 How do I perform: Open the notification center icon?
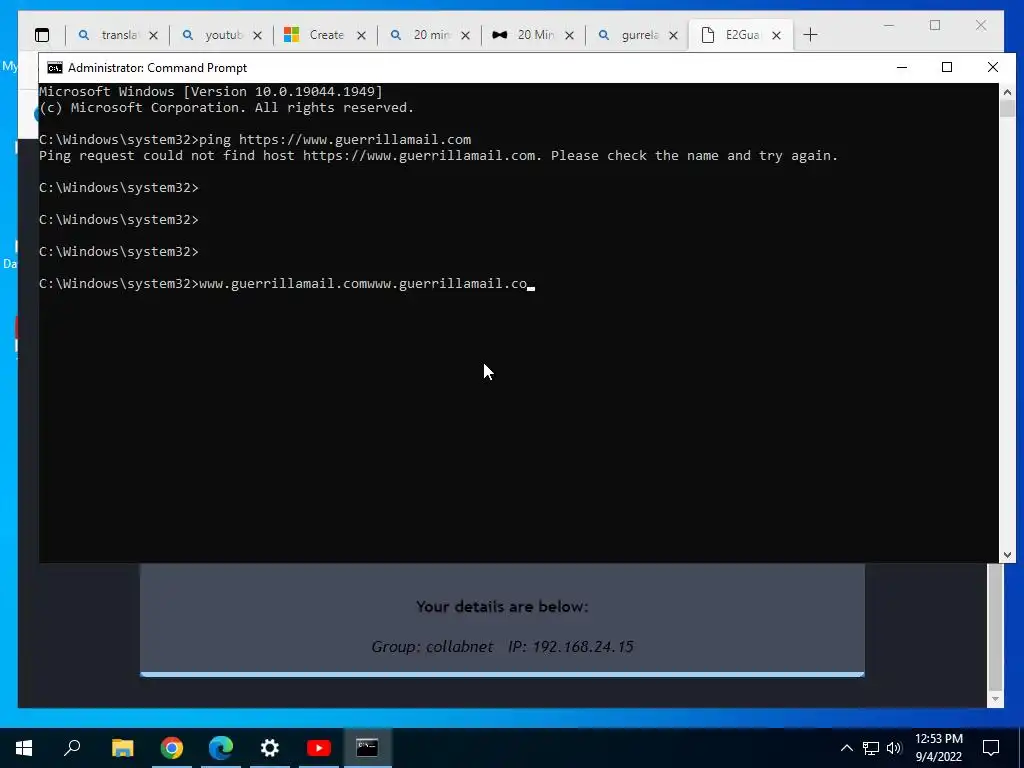[991, 748]
